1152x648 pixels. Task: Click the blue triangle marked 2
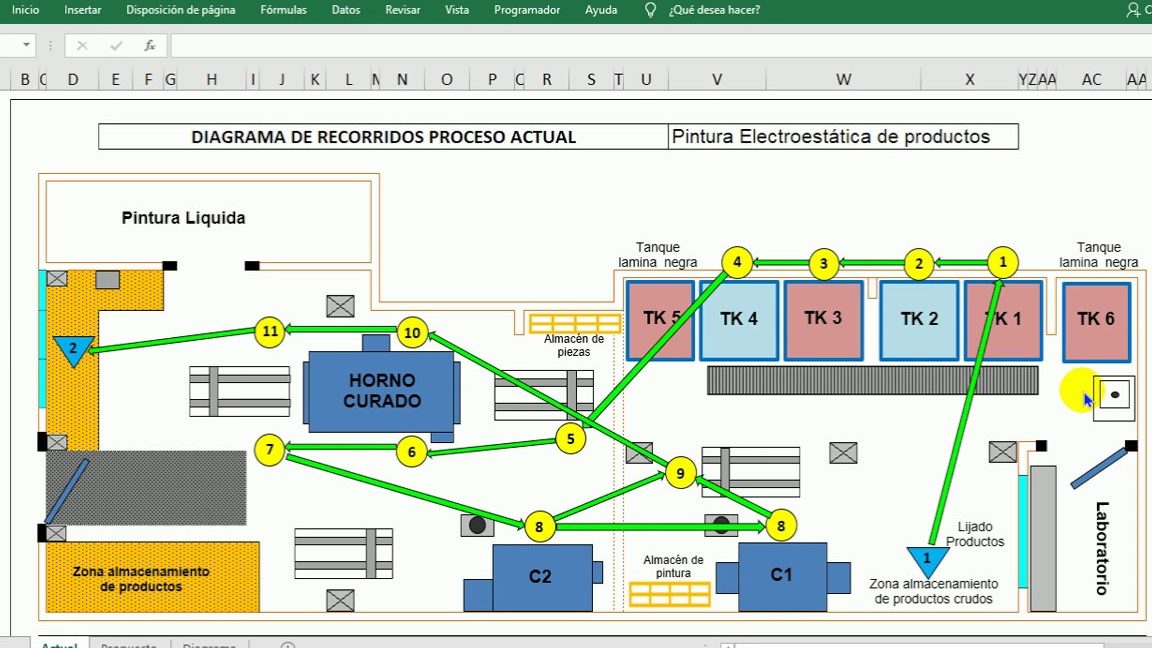pyautogui.click(x=72, y=349)
